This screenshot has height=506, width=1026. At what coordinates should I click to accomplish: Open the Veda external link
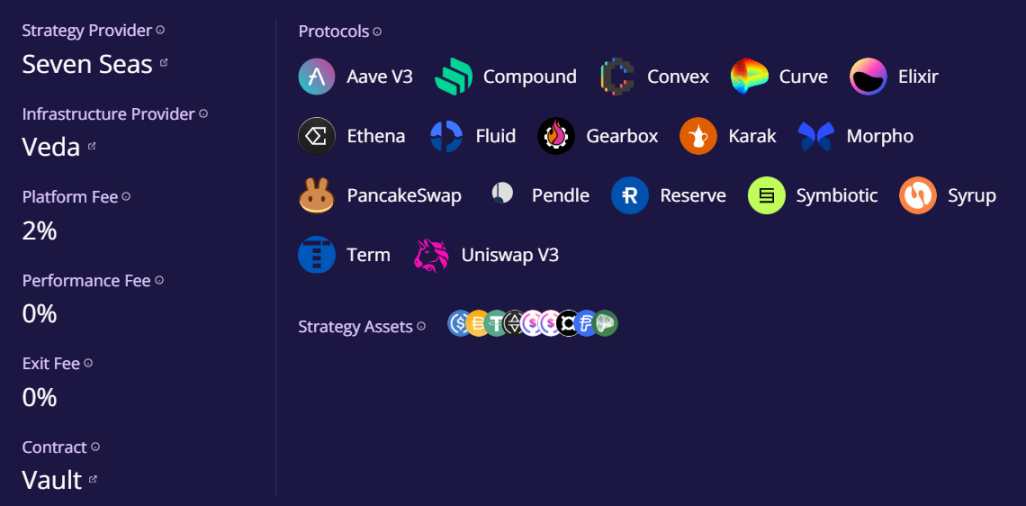coord(92,146)
